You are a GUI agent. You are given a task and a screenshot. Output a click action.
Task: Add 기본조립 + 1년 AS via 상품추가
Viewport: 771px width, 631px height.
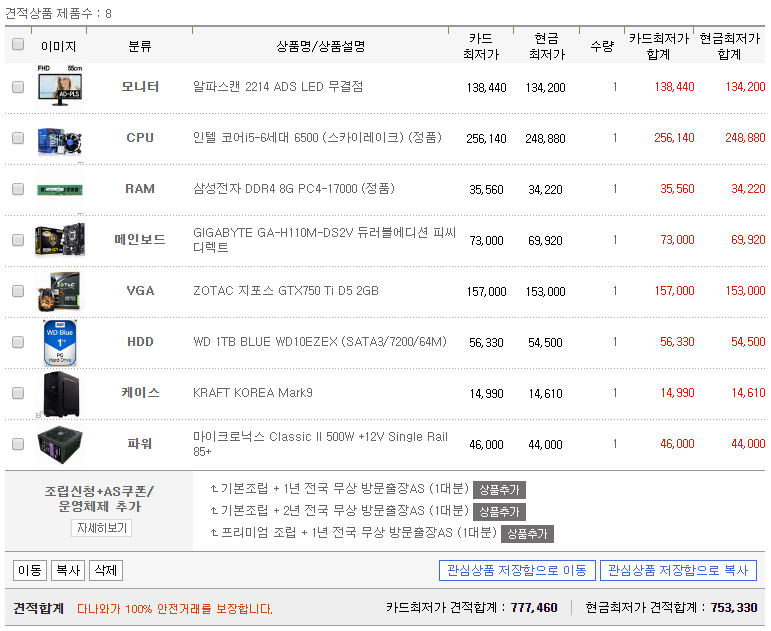(499, 490)
